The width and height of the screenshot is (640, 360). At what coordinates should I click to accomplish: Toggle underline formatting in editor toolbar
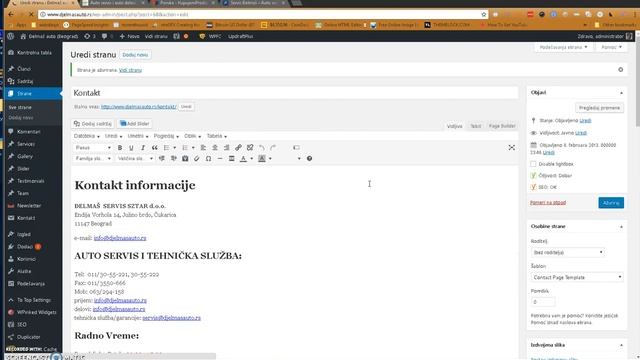coord(131,148)
